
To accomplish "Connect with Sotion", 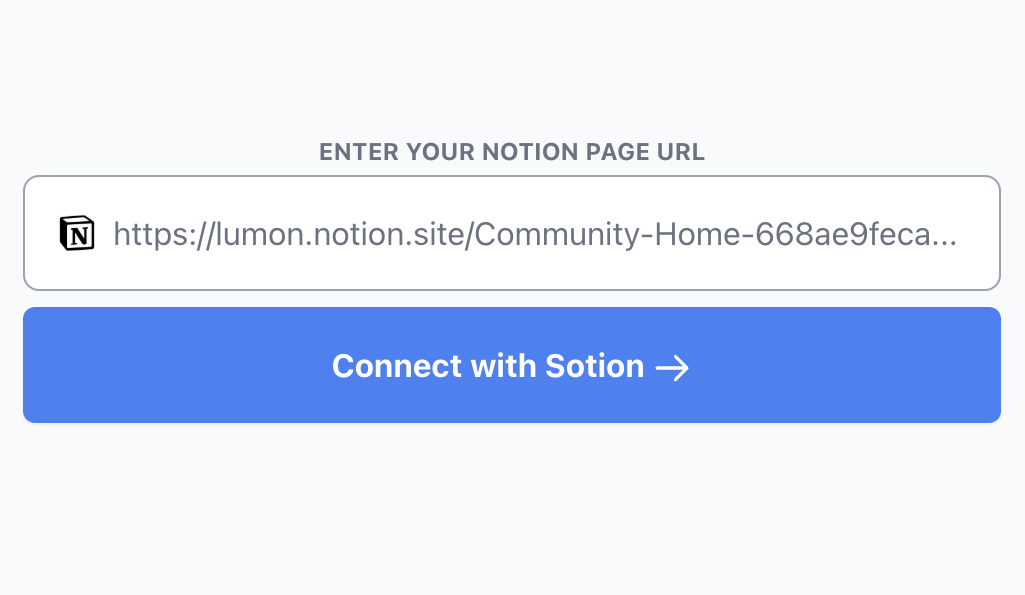I will tap(512, 365).
